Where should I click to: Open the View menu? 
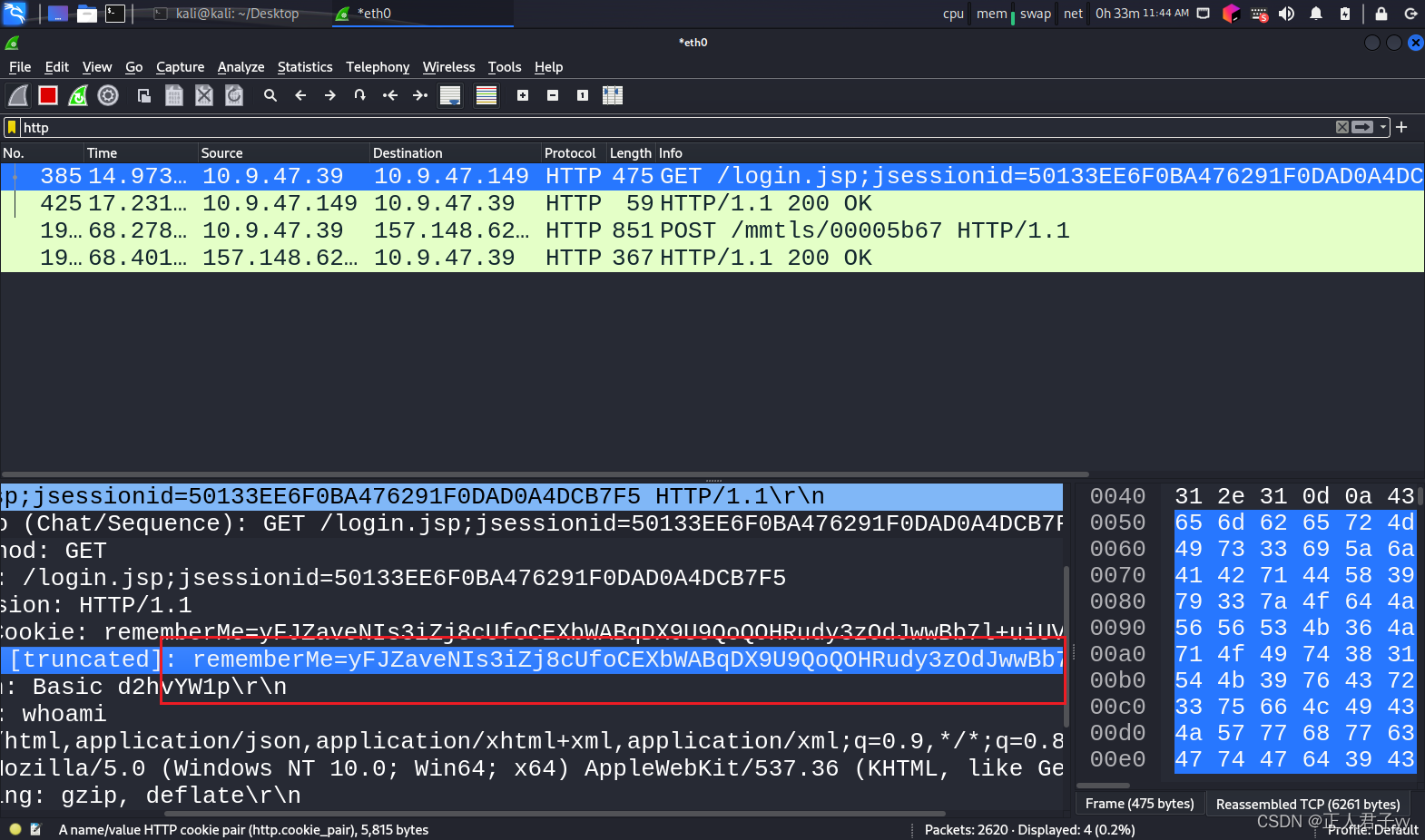pyautogui.click(x=97, y=67)
